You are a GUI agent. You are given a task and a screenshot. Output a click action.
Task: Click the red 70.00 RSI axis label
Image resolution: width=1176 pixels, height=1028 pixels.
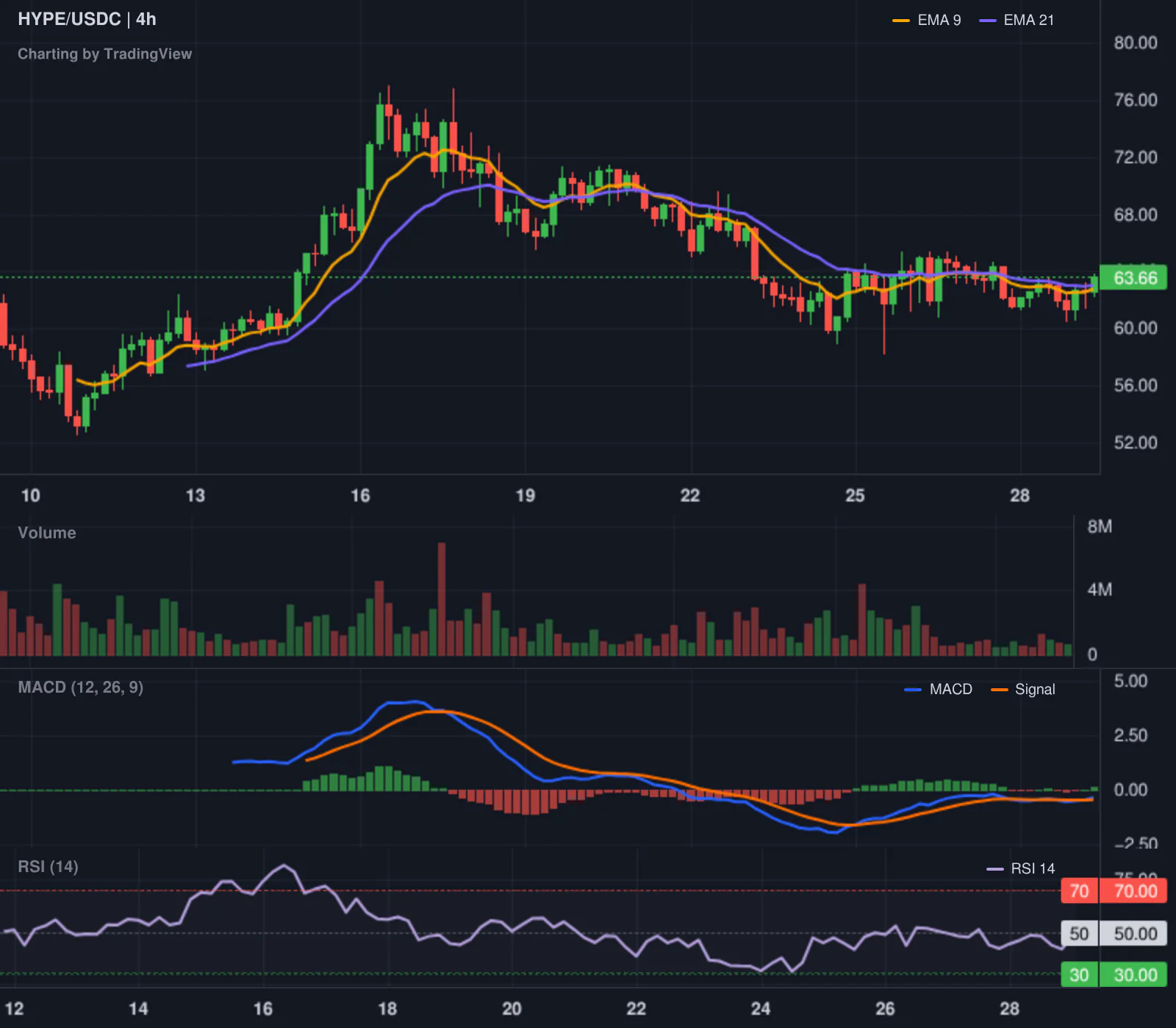pyautogui.click(x=1133, y=891)
